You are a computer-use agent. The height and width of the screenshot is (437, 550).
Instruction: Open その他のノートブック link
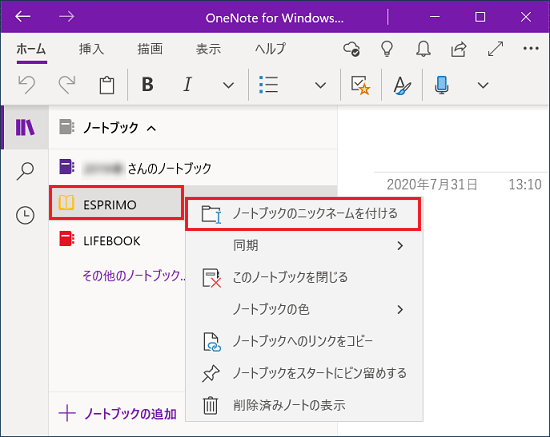pos(134,276)
